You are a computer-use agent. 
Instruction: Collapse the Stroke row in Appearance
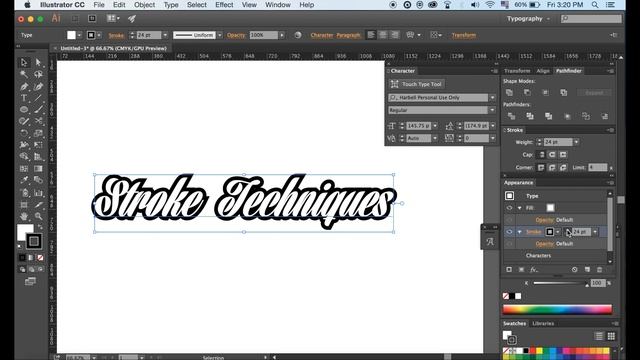(520, 232)
